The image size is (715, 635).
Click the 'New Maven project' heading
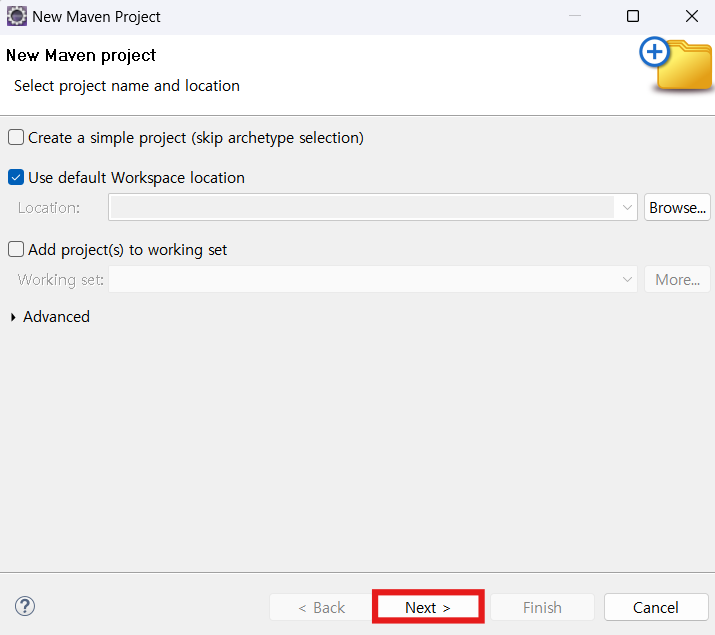pos(81,56)
